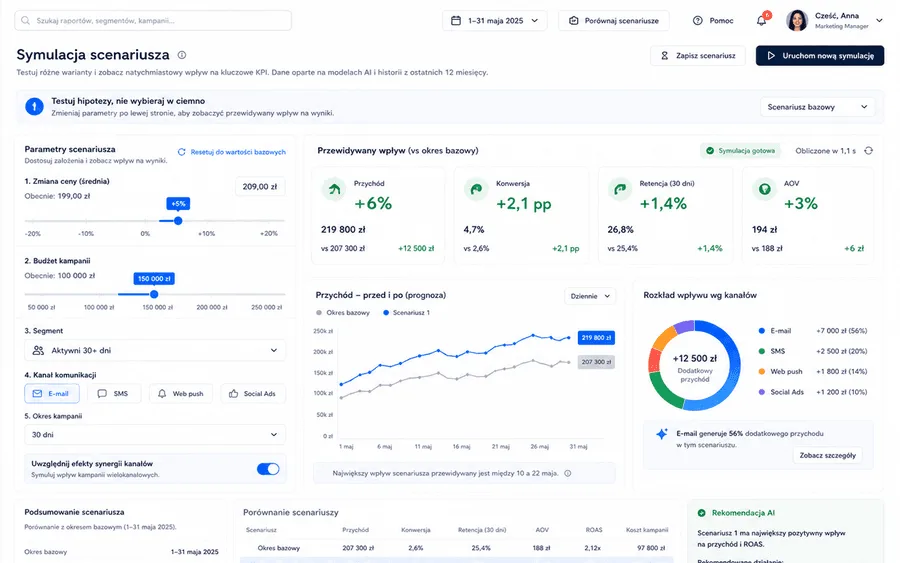Open notifications bell icon

(x=762, y=21)
